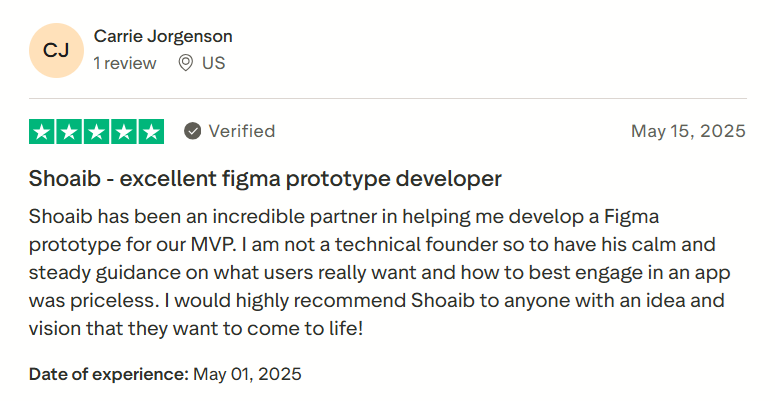Open the review title about Shoaib
775x401 pixels.
[x=265, y=178]
